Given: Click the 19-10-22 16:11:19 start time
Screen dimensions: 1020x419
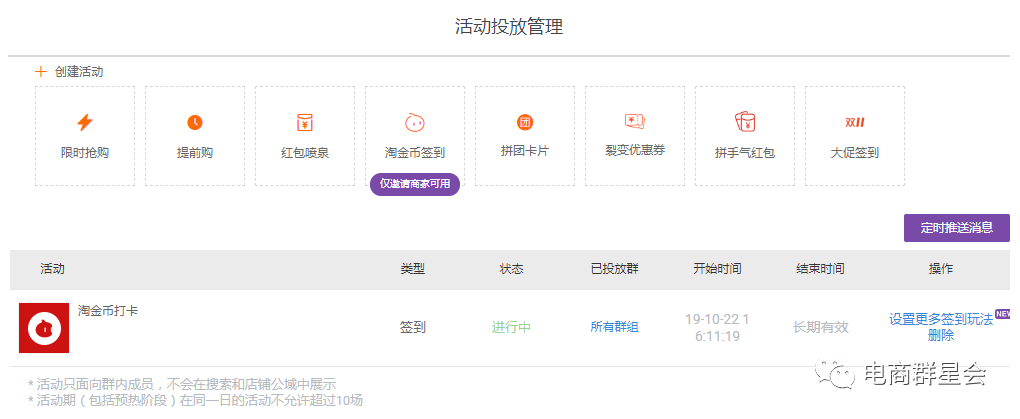Looking at the screenshot, I should [x=717, y=328].
